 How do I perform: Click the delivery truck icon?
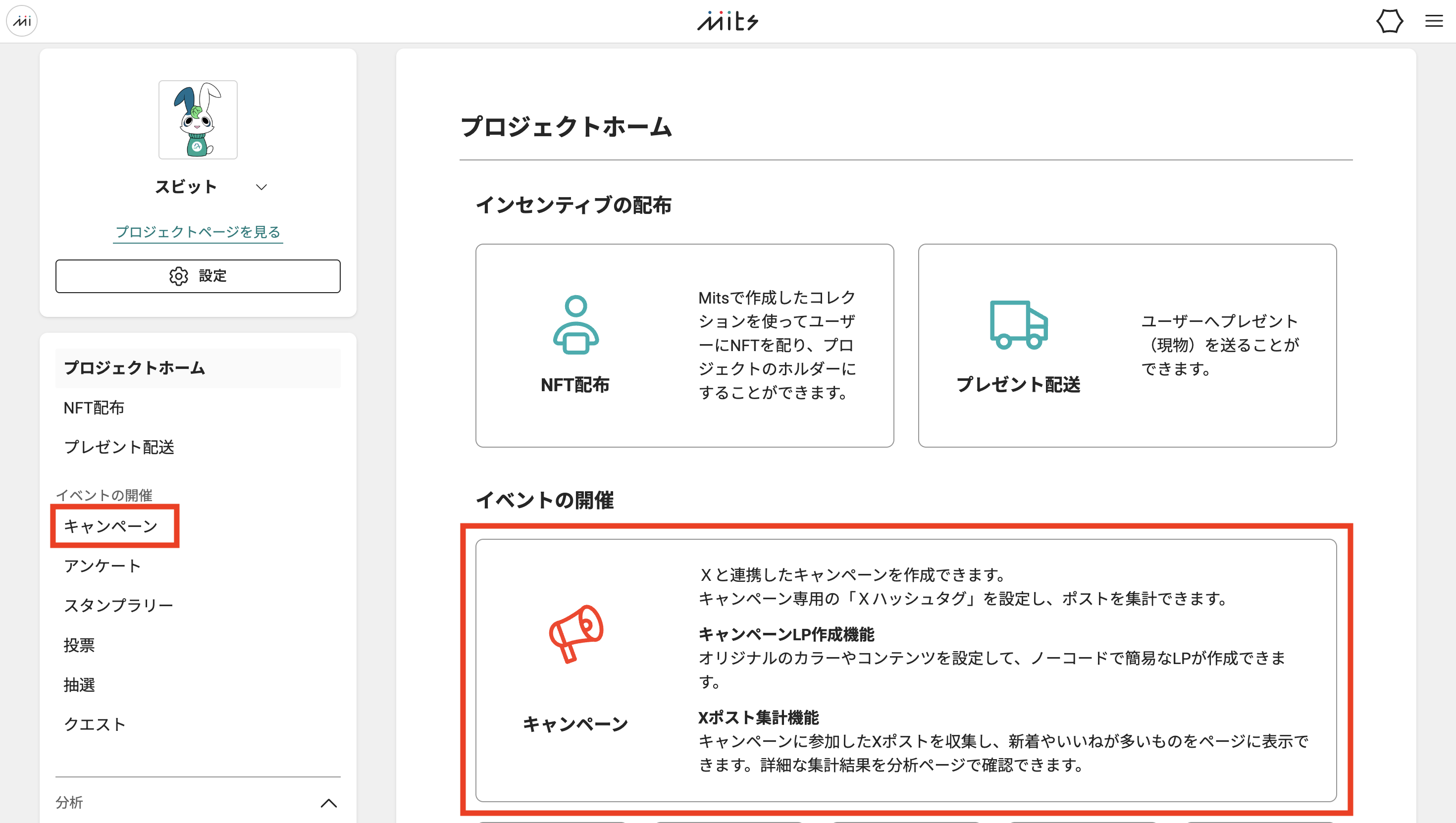click(x=1019, y=324)
